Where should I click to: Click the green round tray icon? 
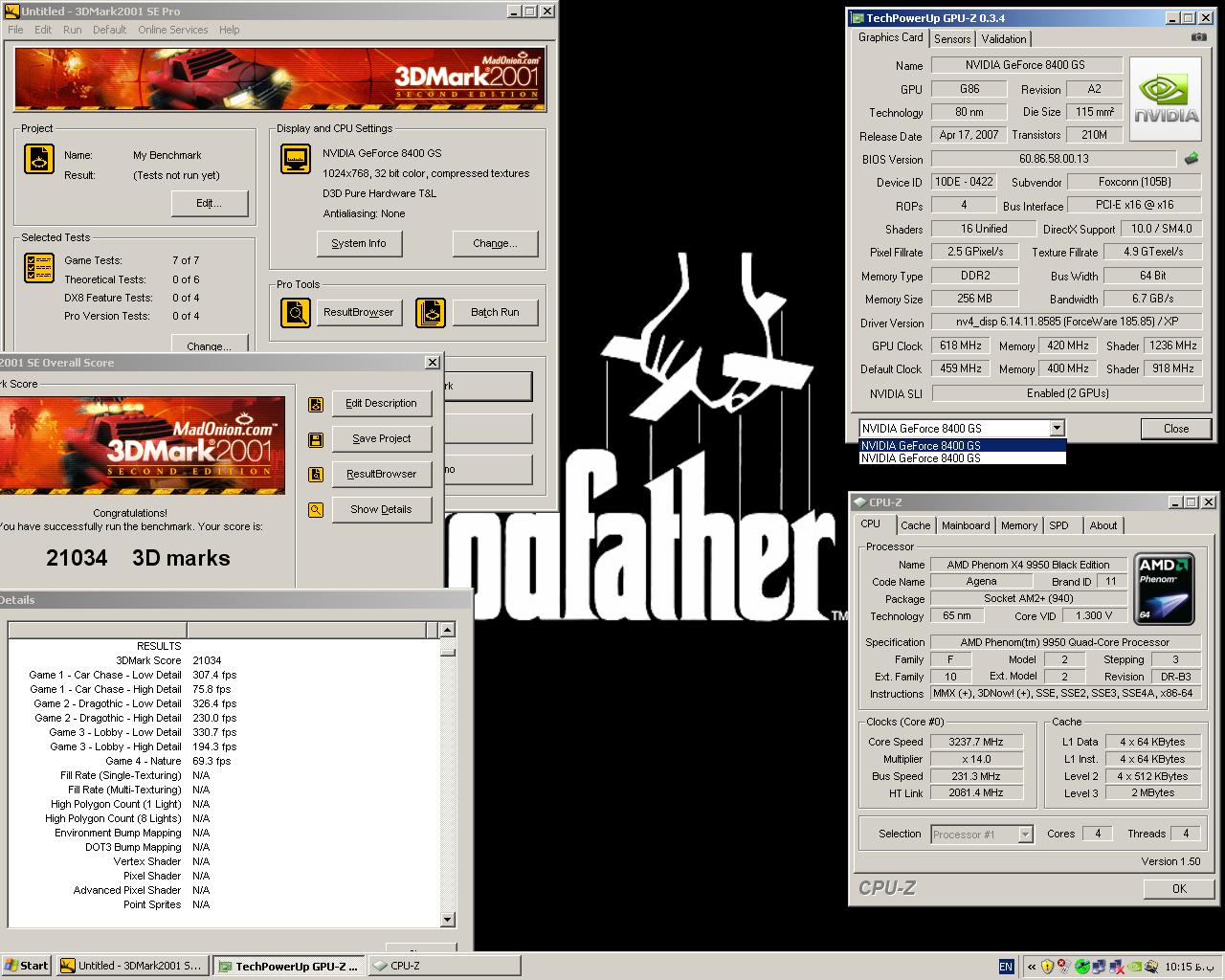[1082, 967]
